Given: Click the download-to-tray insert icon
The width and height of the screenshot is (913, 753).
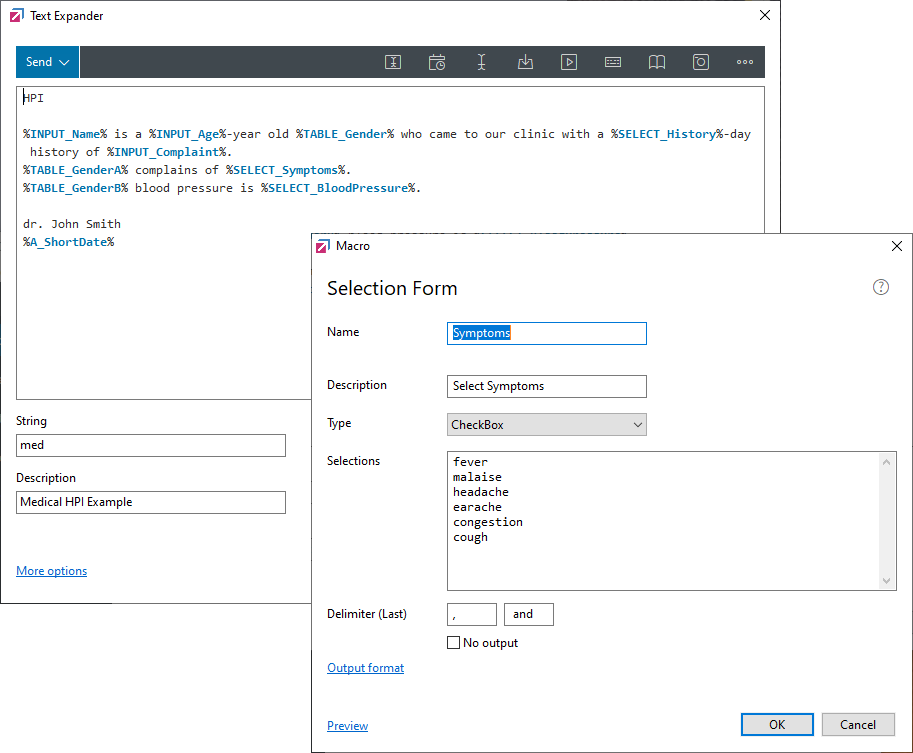Looking at the screenshot, I should [x=525, y=62].
